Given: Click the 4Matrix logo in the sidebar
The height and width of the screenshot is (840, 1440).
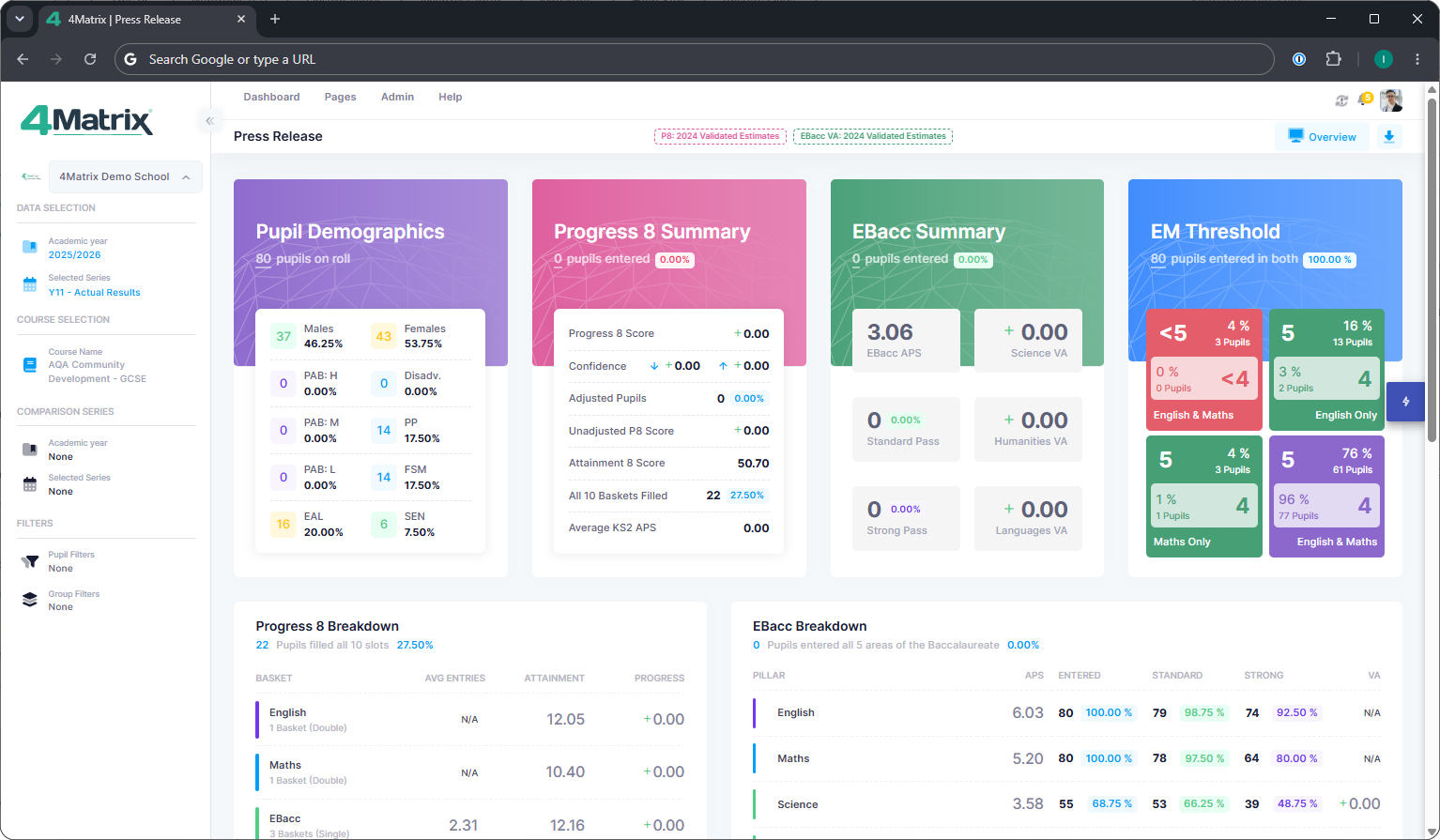Looking at the screenshot, I should (x=86, y=121).
